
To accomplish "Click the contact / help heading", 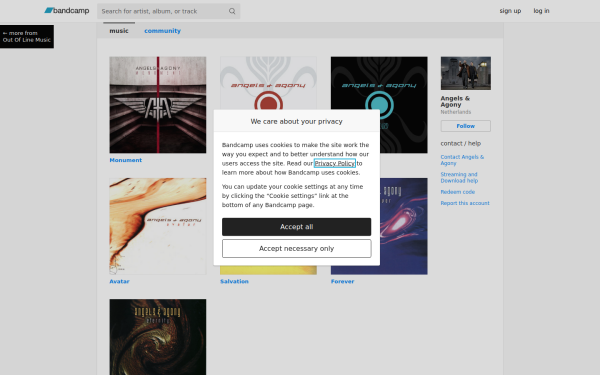I will pyautogui.click(x=461, y=143).
